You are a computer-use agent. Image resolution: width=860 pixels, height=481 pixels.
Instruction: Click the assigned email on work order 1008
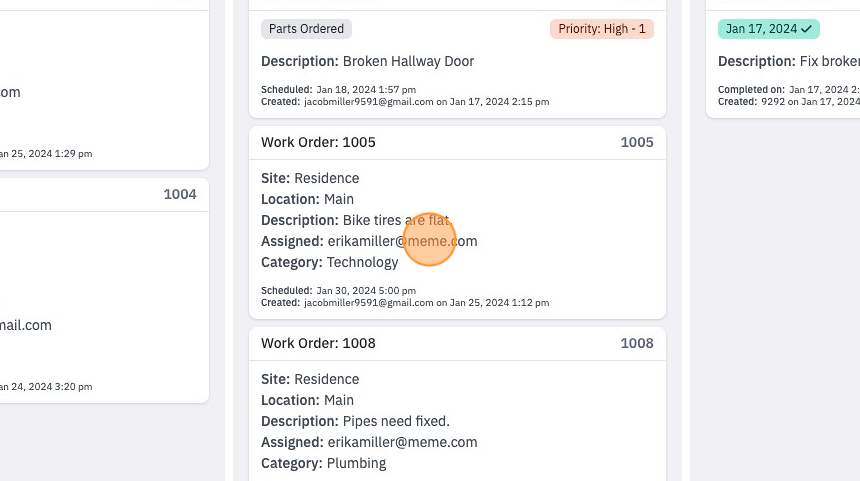(x=403, y=442)
